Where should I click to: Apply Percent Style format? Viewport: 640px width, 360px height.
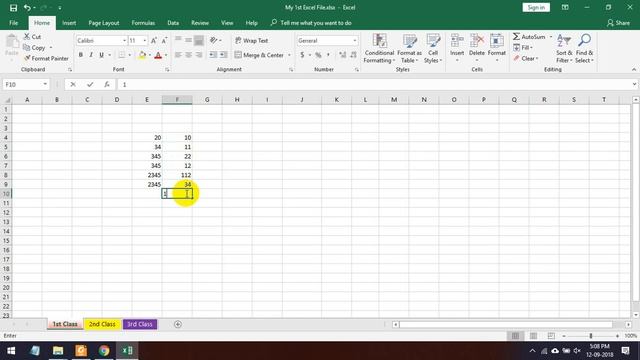[318, 55]
